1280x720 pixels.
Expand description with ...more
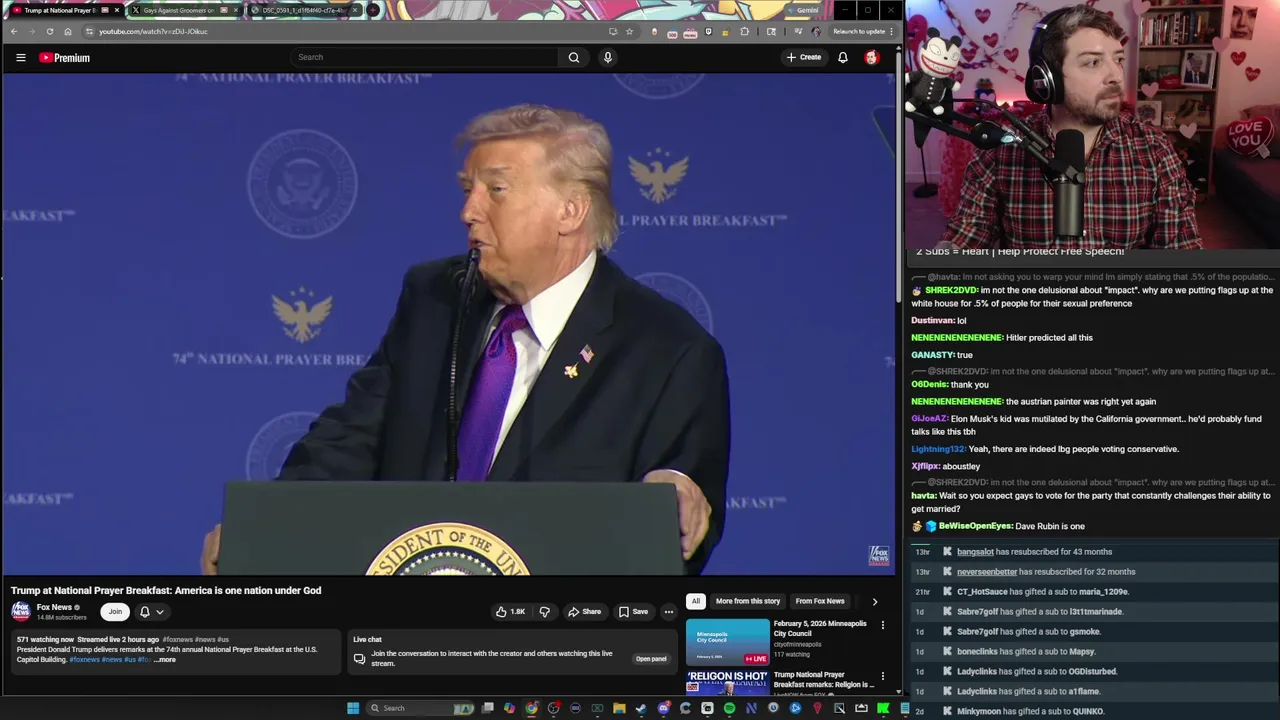pos(165,660)
